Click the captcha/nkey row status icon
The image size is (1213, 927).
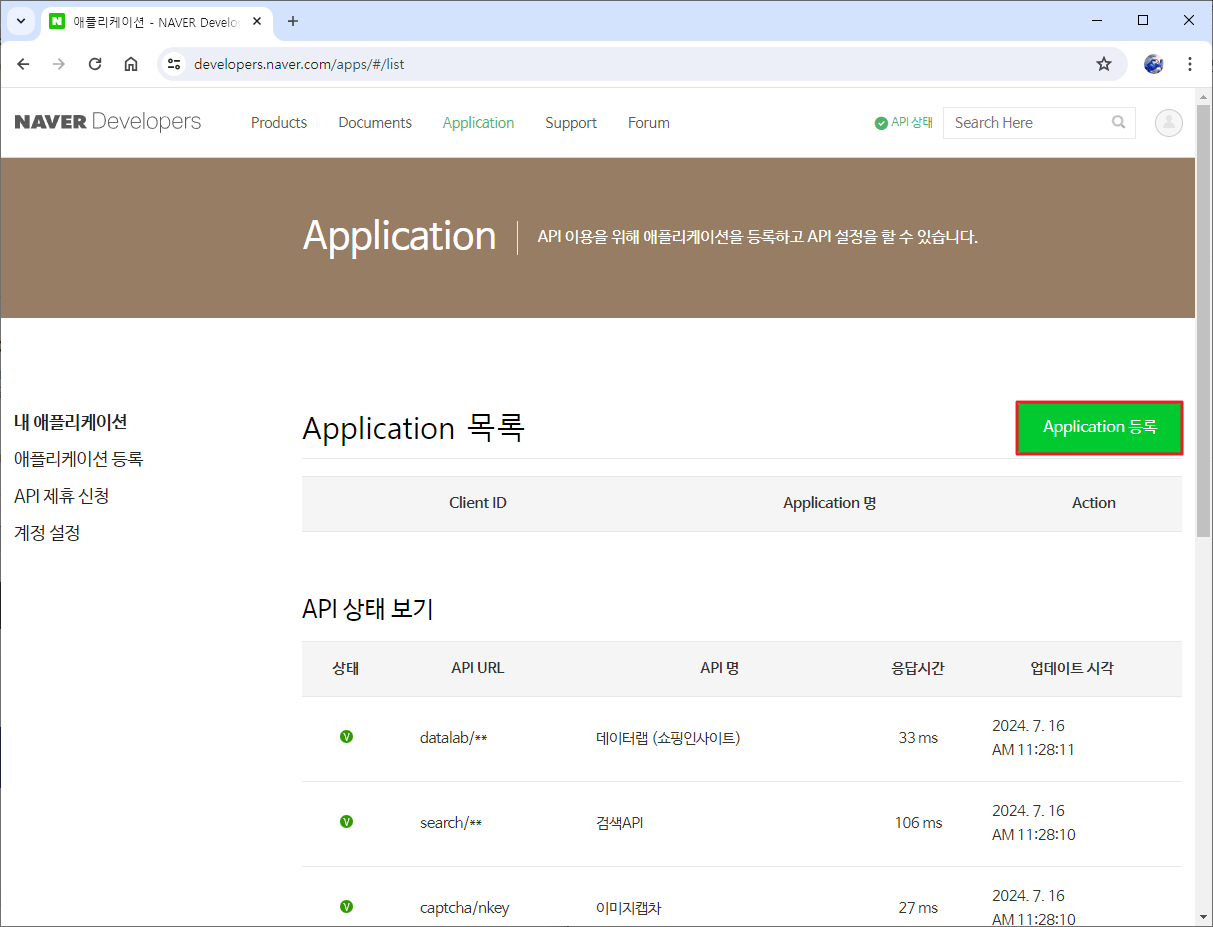(346, 907)
